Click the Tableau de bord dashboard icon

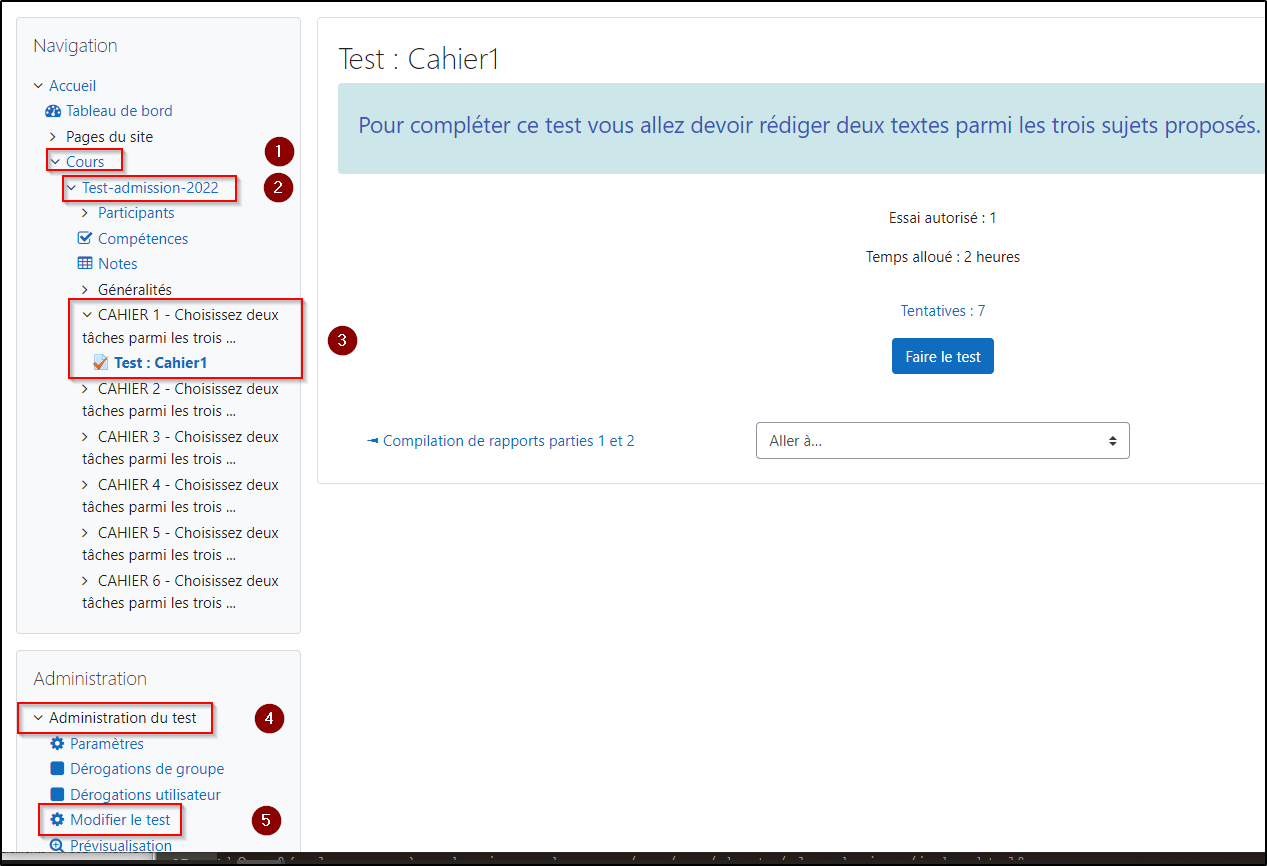click(x=54, y=111)
